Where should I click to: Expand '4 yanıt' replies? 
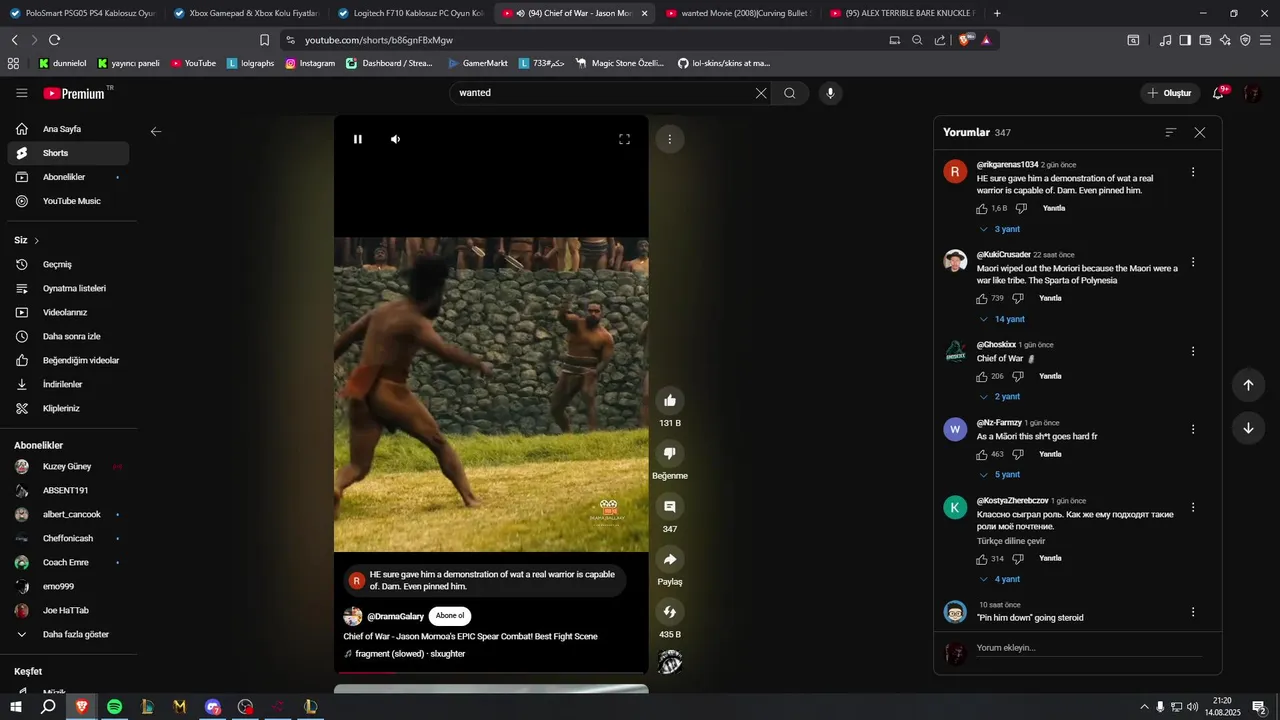[x=999, y=580]
